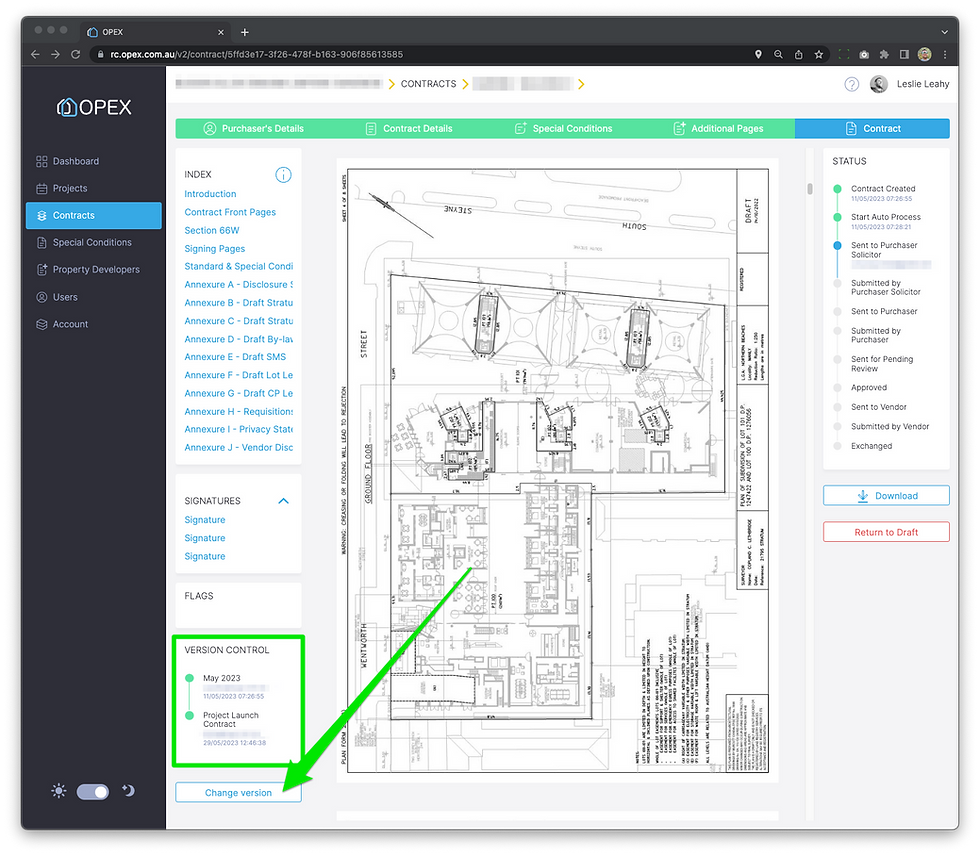980x856 pixels.
Task: Open the Dashboard sidebar item
Action: click(x=68, y=161)
